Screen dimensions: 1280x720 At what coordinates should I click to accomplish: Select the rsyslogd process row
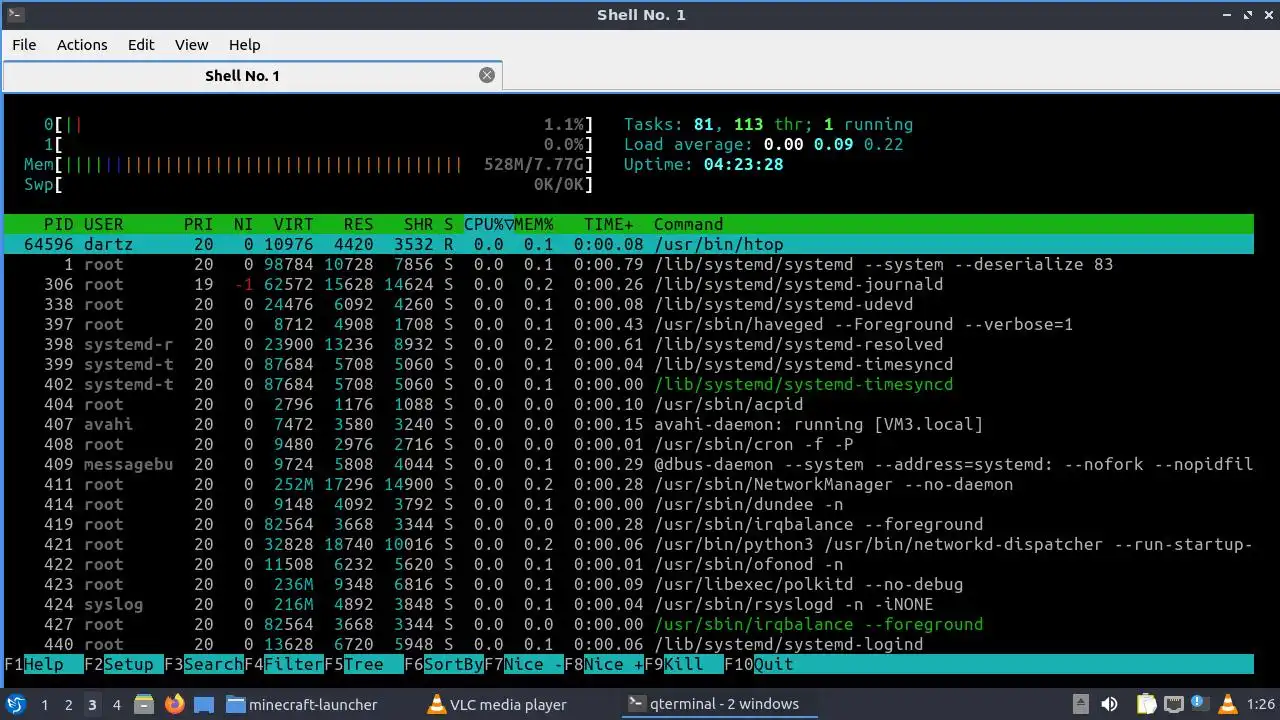[628, 604]
